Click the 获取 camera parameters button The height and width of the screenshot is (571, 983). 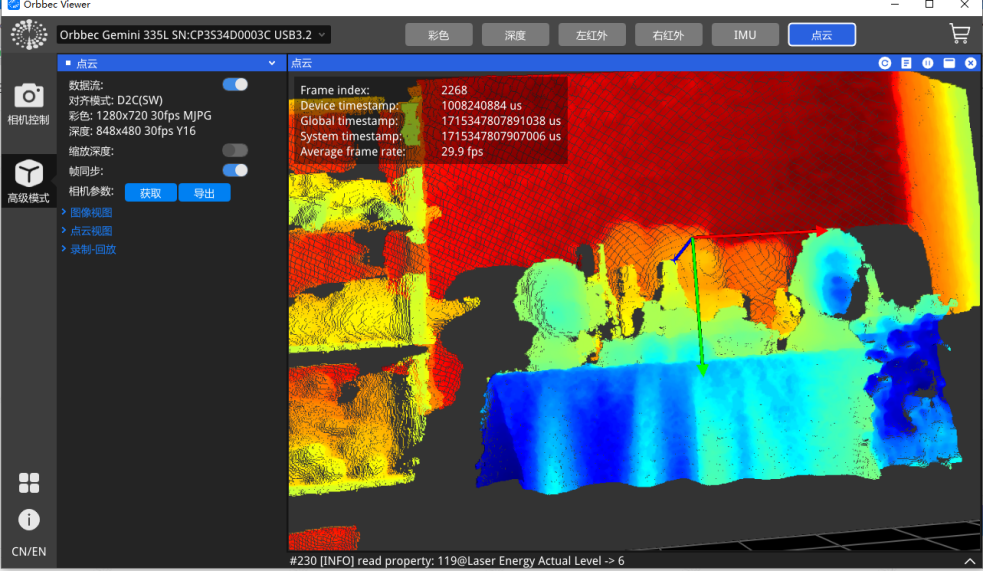(x=150, y=193)
